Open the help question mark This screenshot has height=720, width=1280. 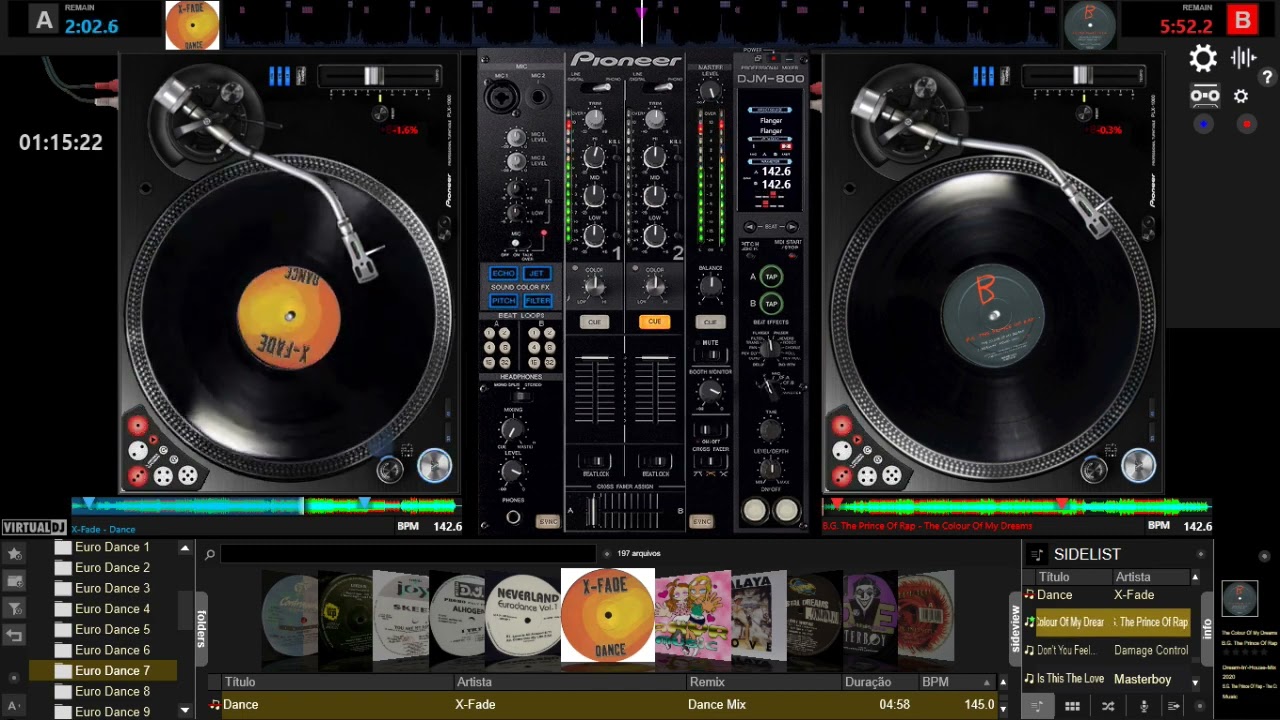coord(1267,78)
